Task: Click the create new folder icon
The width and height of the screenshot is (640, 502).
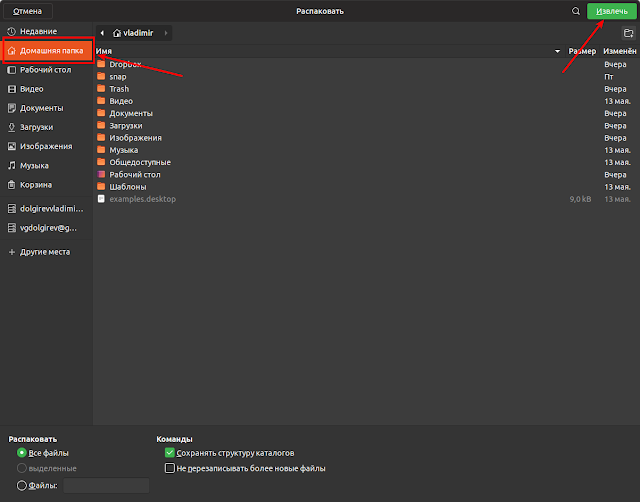Action: pyautogui.click(x=629, y=33)
